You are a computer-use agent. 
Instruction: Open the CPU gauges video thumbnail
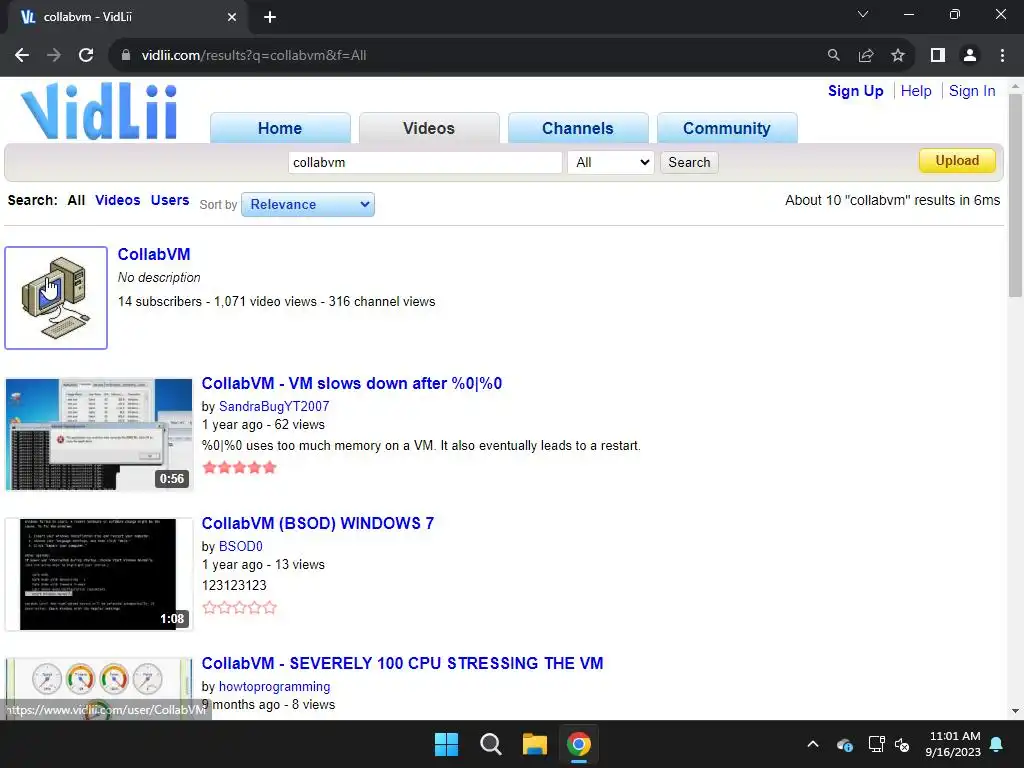pos(99,689)
